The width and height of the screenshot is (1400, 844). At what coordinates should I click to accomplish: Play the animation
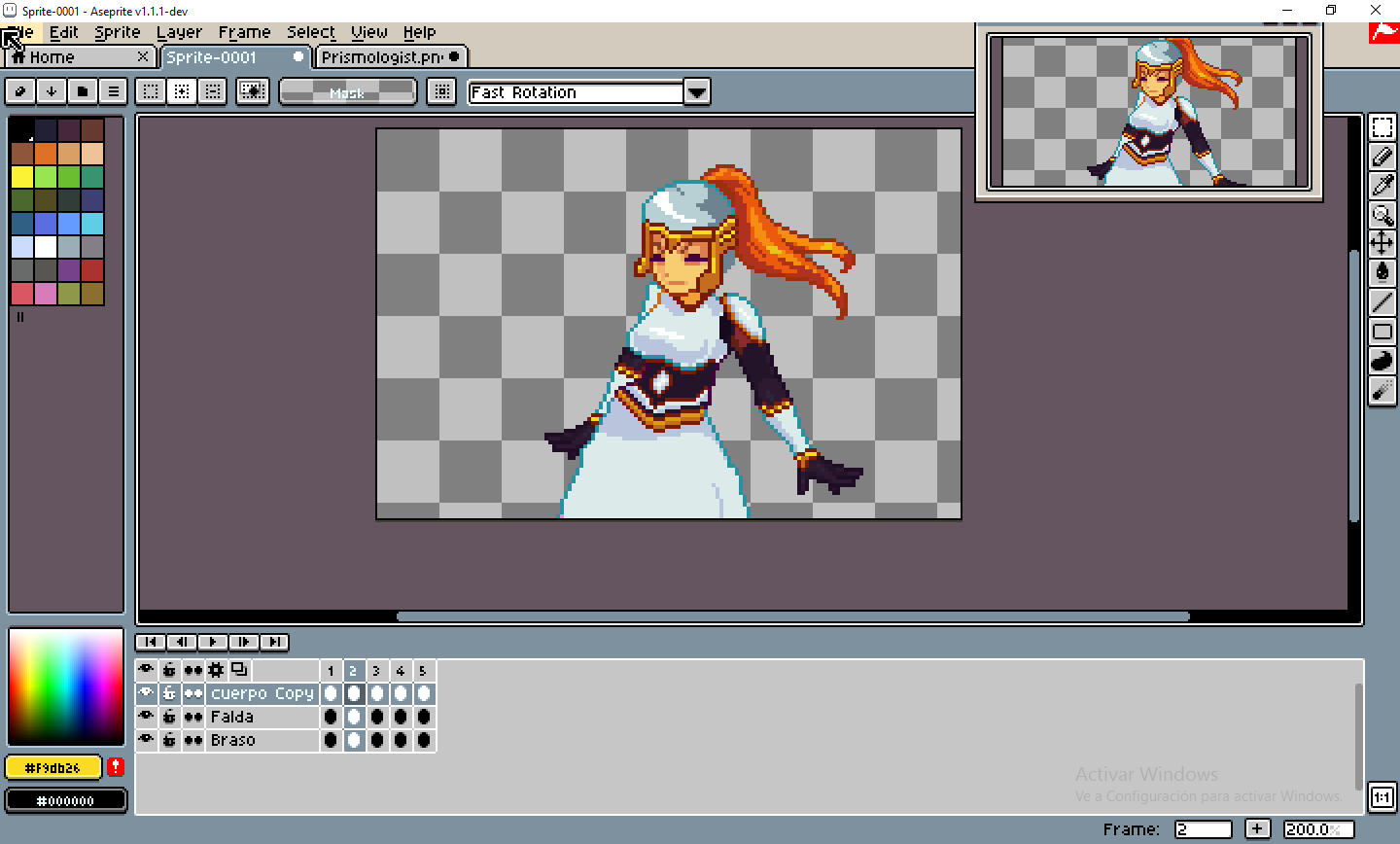tap(213, 642)
